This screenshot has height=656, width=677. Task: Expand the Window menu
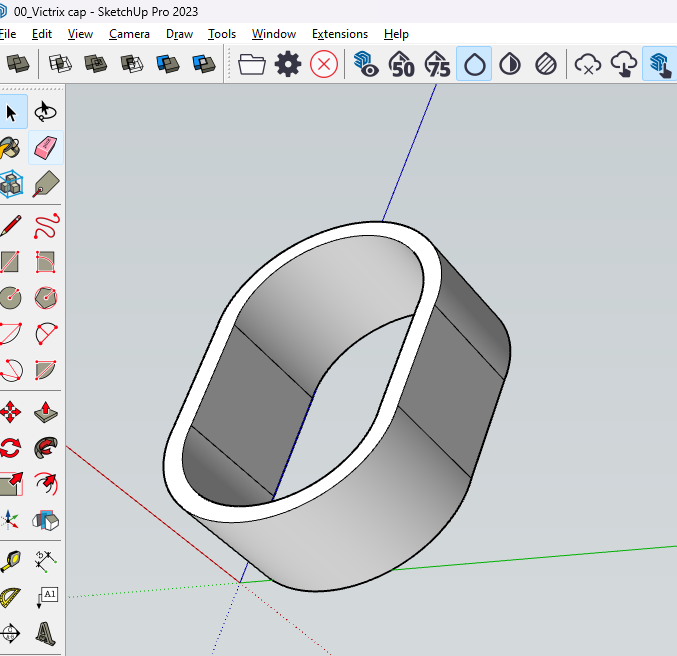274,34
